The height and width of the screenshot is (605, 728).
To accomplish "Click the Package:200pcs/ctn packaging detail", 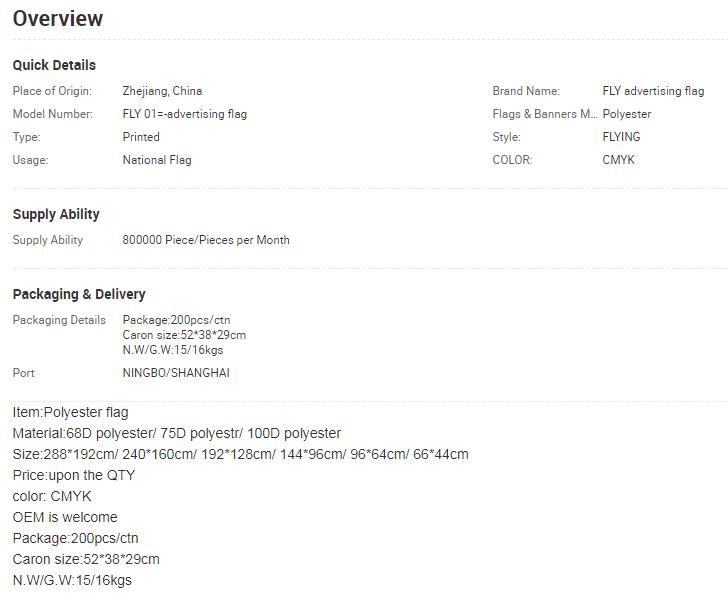I will tap(176, 320).
